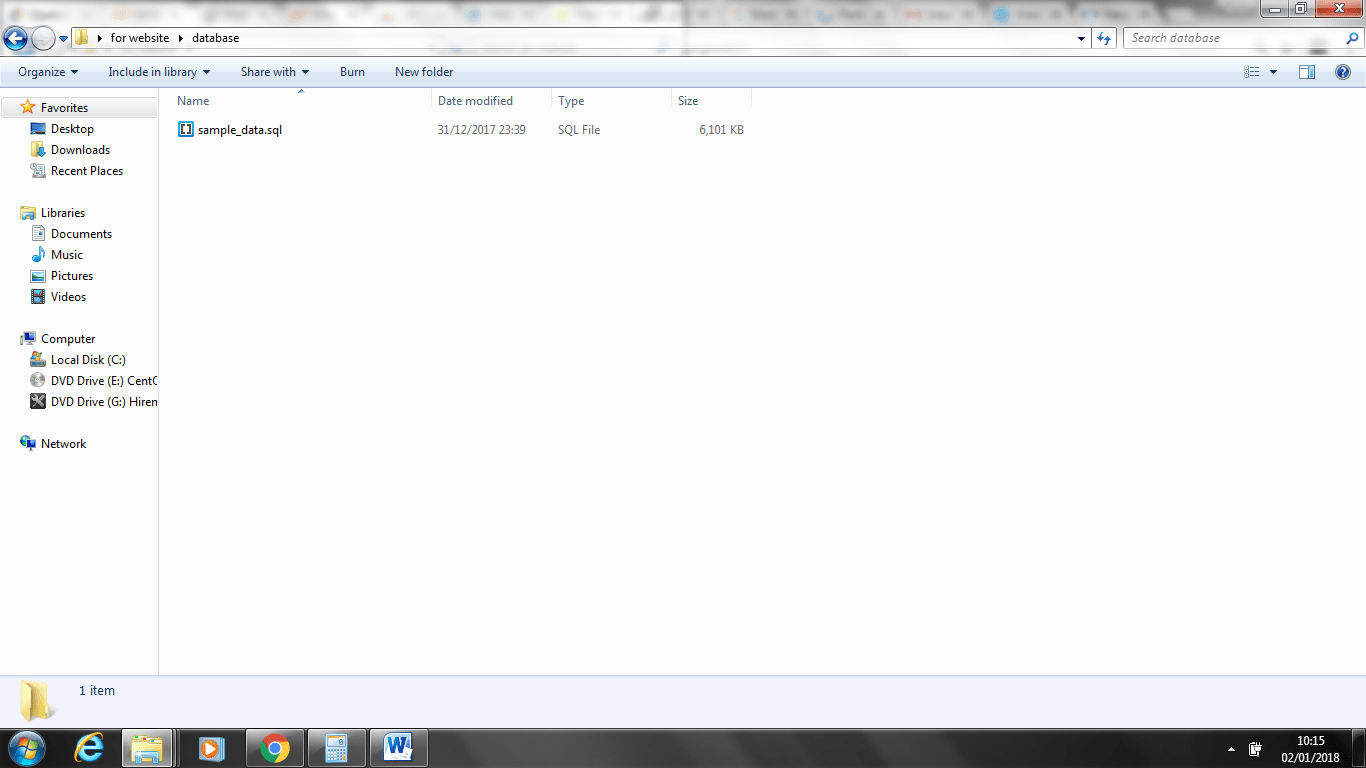Launch Microsoft Word from the taskbar
This screenshot has width=1366, height=768.
[x=398, y=748]
